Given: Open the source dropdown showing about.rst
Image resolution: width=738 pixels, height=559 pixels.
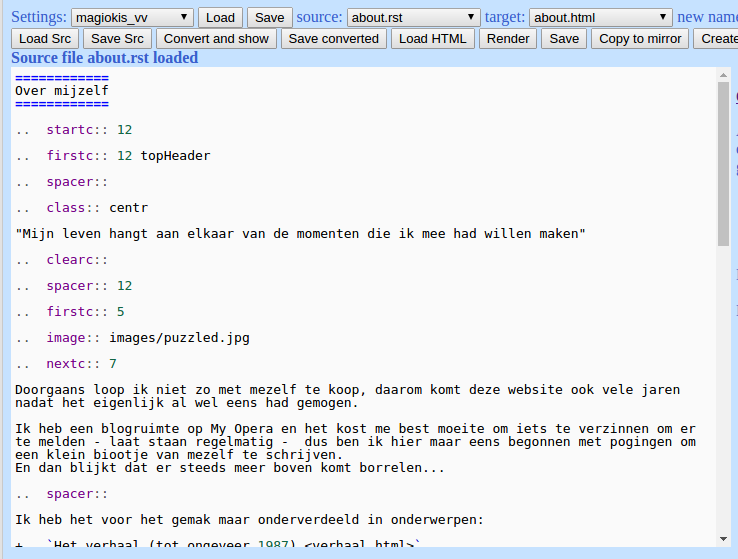Looking at the screenshot, I should pyautogui.click(x=413, y=18).
